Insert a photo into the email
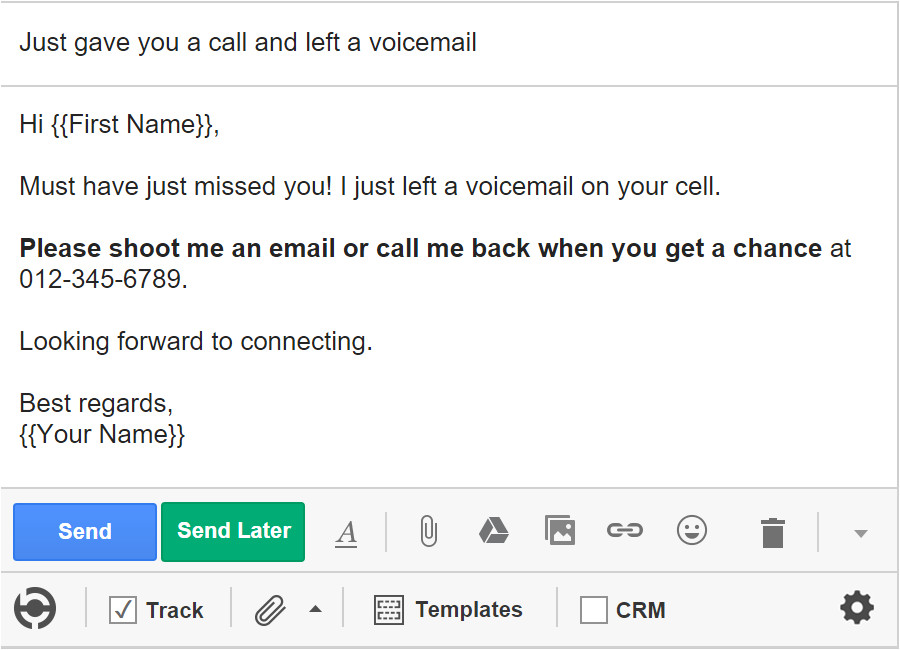900x650 pixels. pyautogui.click(x=559, y=530)
